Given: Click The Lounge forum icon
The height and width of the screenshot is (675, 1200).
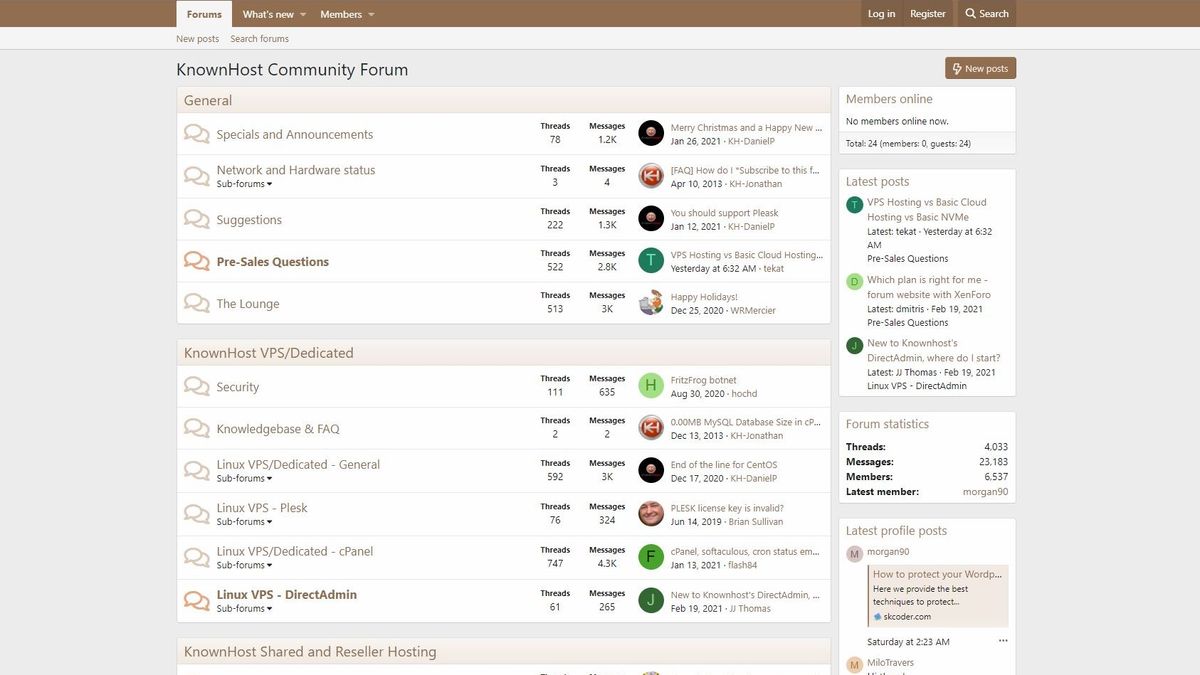Looking at the screenshot, I should [196, 303].
